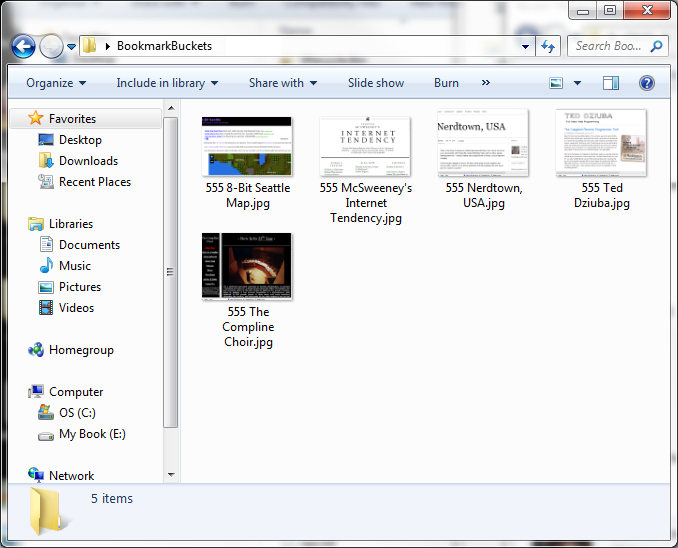This screenshot has height=548, width=678.
Task: Click the OS (C:) drive icon
Action: click(46, 412)
